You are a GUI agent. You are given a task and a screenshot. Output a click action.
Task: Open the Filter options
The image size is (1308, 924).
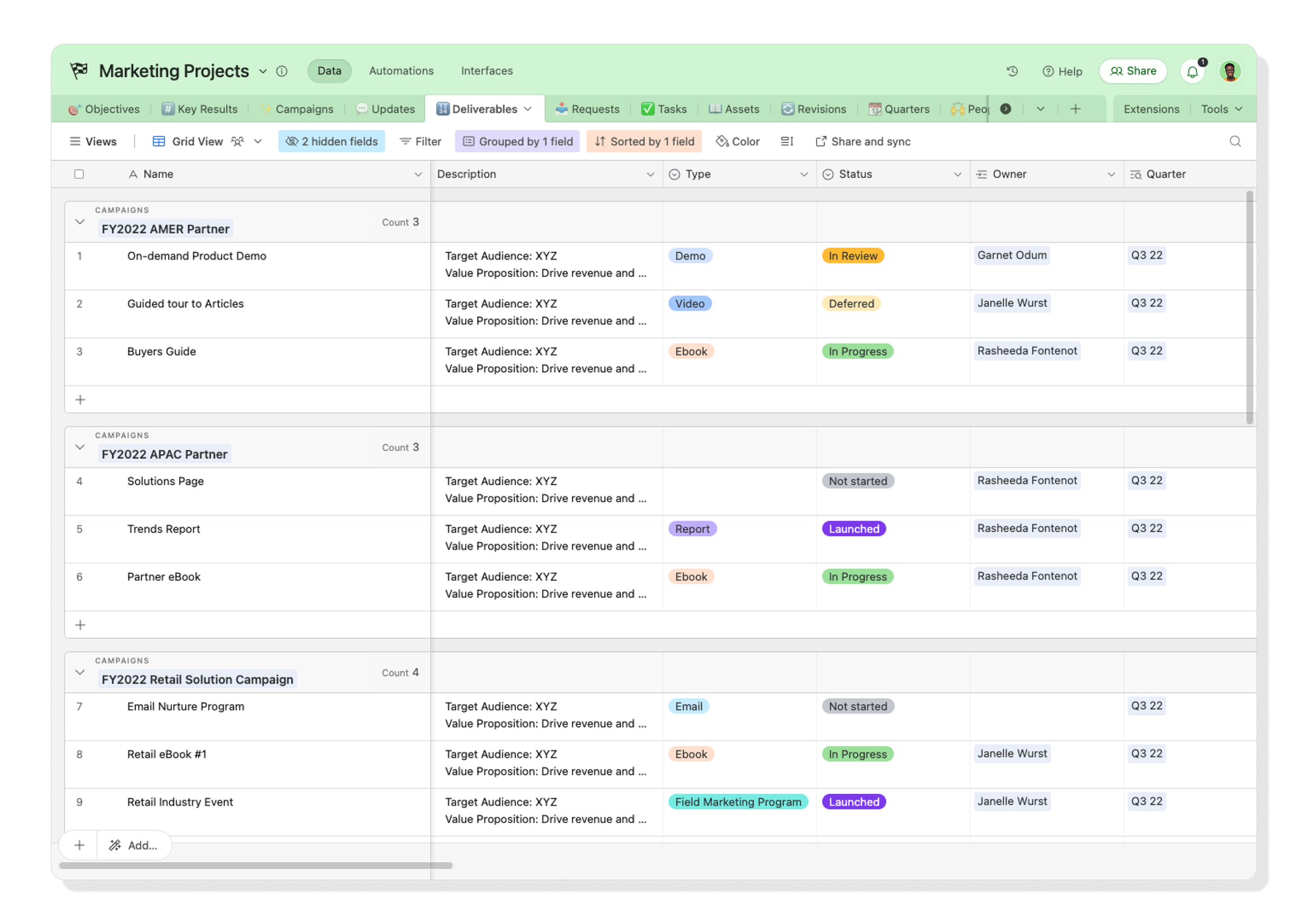coord(421,141)
